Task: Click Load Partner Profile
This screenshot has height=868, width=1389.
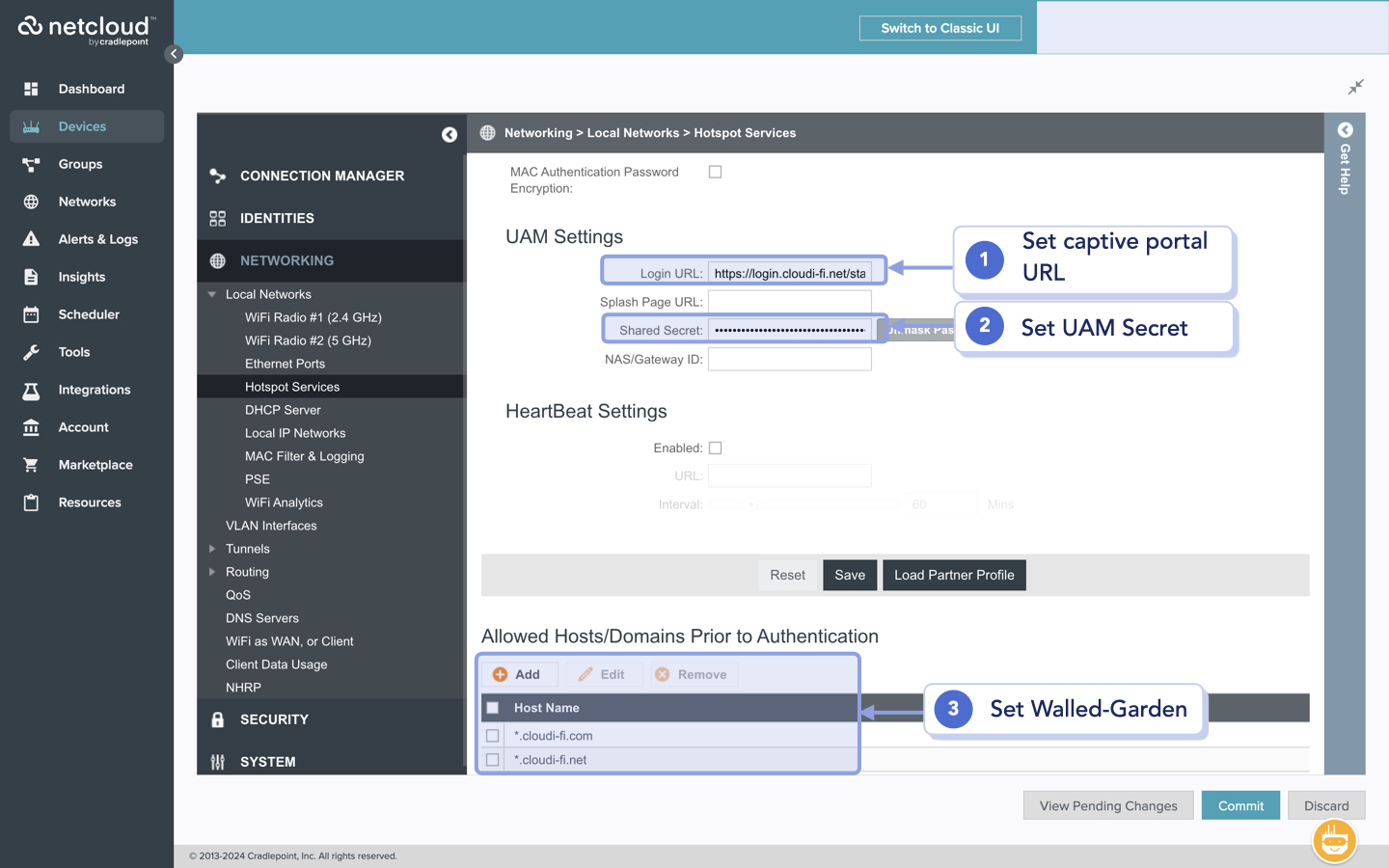Action: click(954, 575)
